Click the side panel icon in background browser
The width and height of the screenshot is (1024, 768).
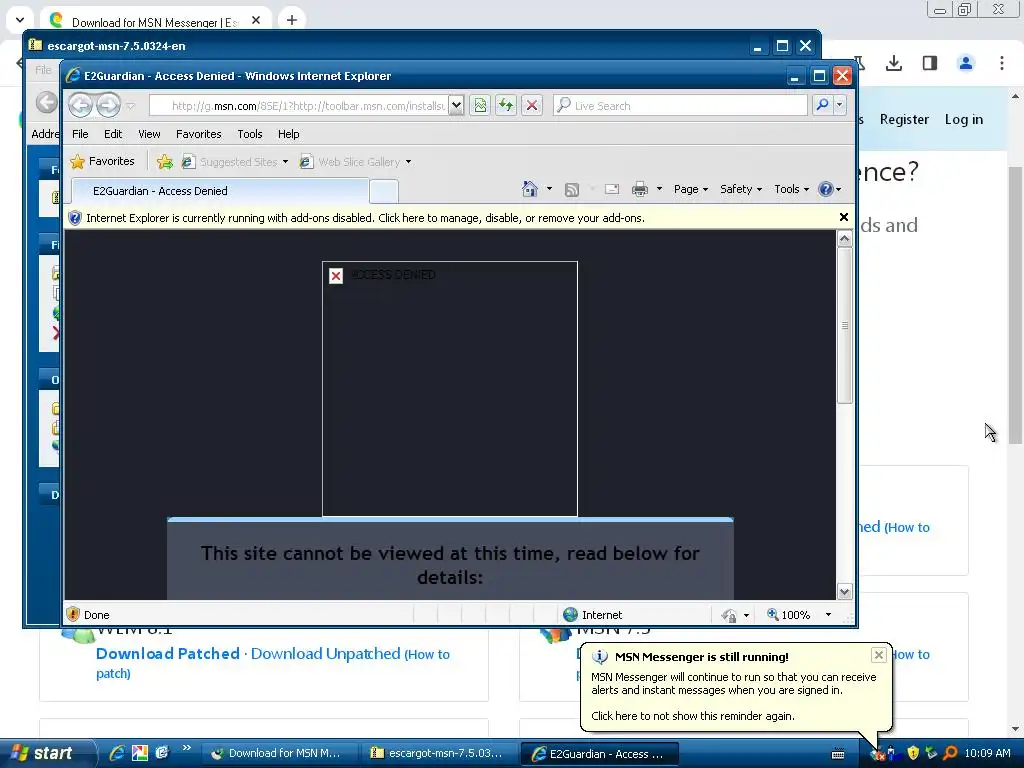pos(930,63)
